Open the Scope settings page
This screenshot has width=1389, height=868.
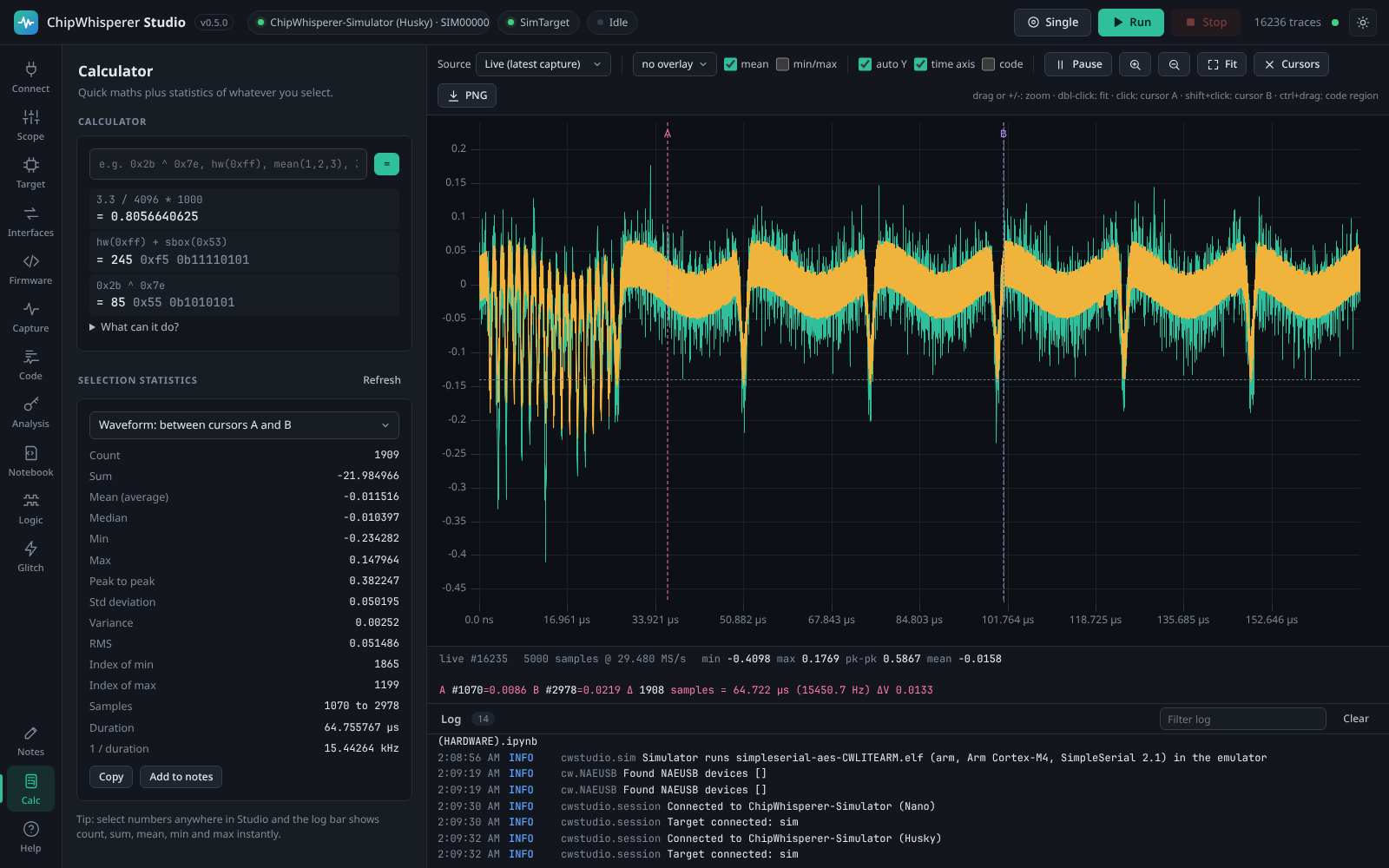click(30, 125)
